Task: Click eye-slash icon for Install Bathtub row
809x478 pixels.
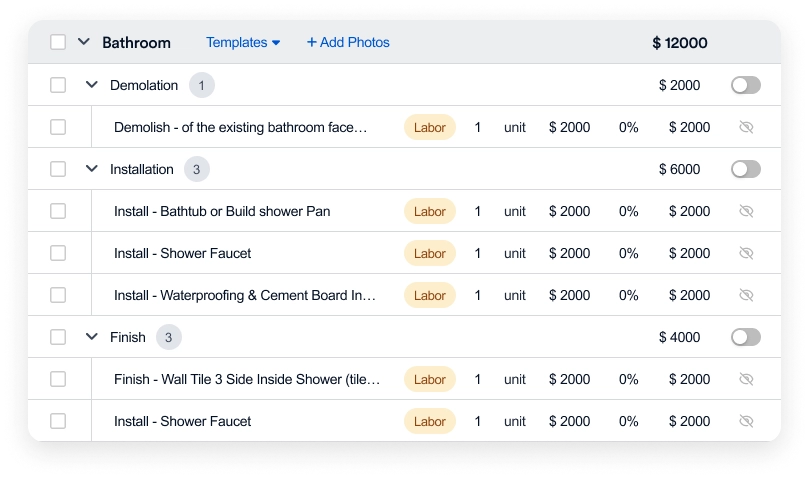Action: point(745,211)
